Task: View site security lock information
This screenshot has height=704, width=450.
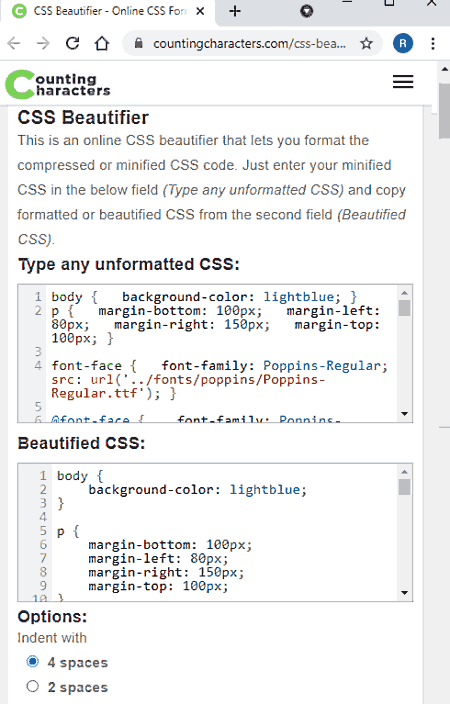Action: click(139, 44)
